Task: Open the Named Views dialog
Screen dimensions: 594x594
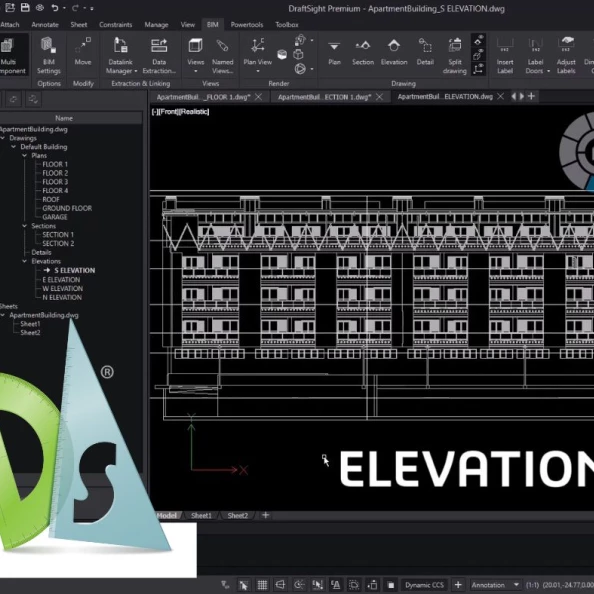Action: coord(222,56)
